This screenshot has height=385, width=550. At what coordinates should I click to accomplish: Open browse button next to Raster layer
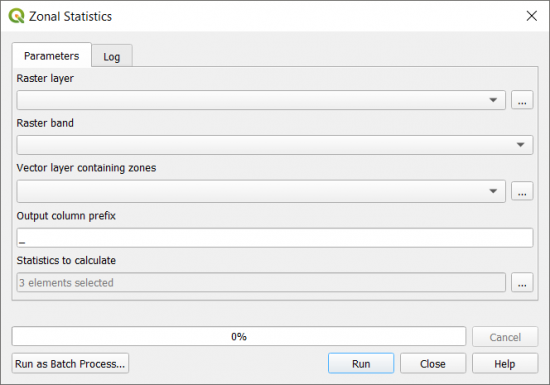click(522, 100)
